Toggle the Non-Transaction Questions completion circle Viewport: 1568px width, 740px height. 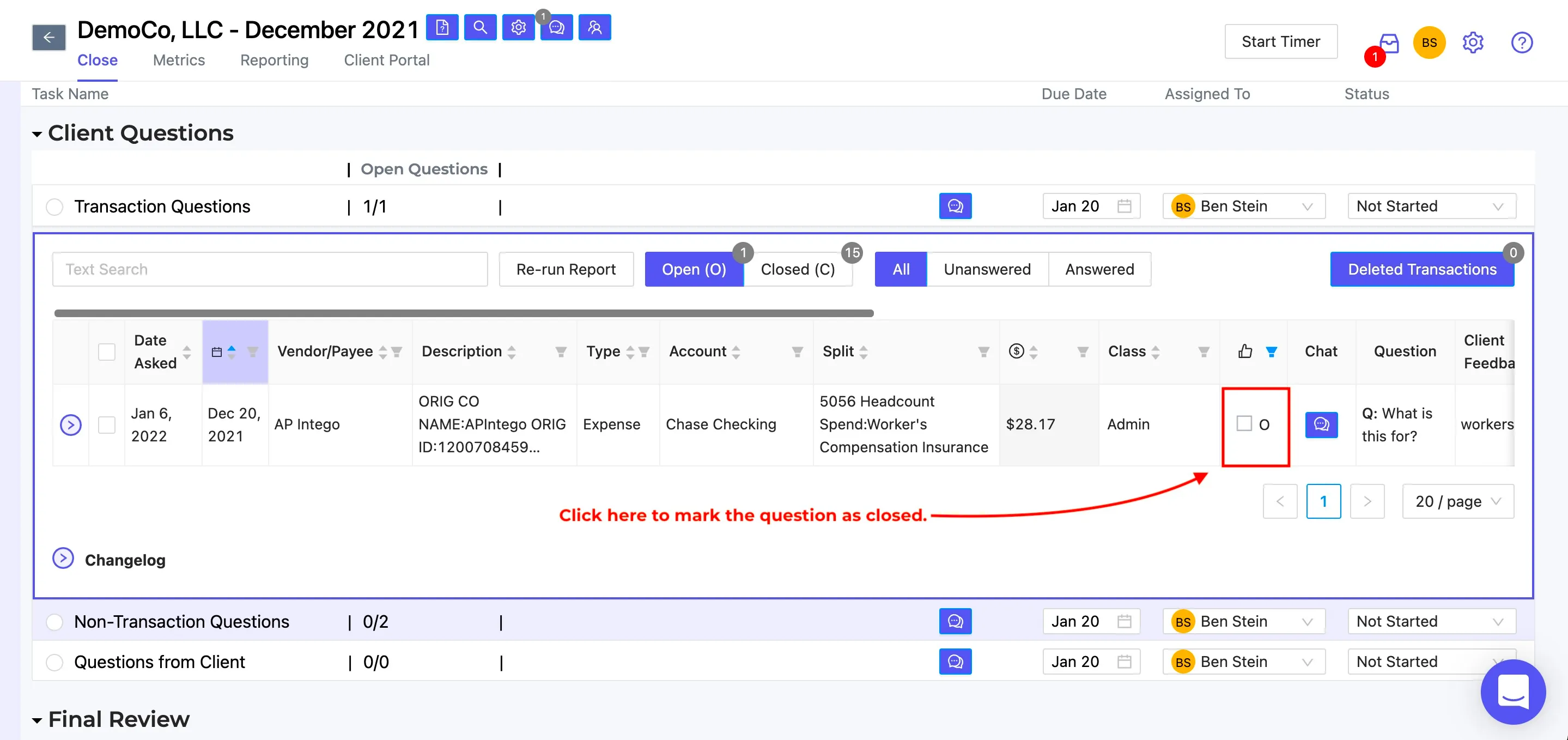55,622
